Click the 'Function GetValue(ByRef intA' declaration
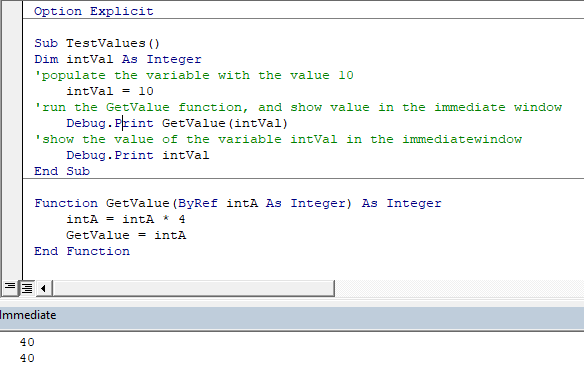 click(238, 203)
